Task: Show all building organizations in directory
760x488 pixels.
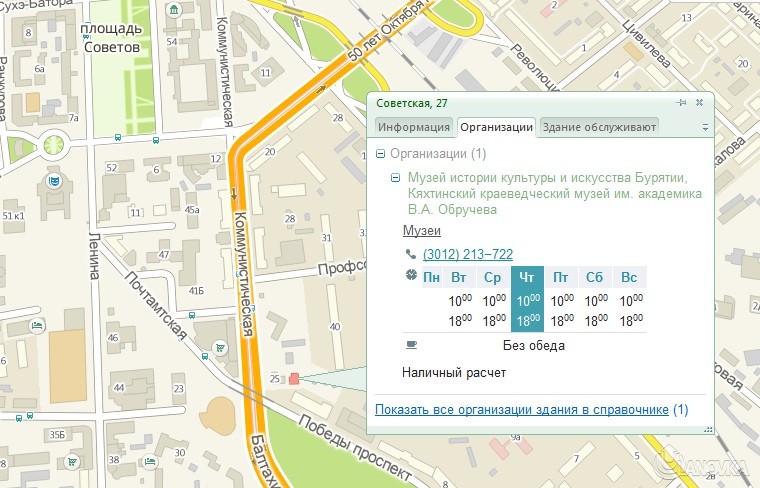Action: point(521,410)
